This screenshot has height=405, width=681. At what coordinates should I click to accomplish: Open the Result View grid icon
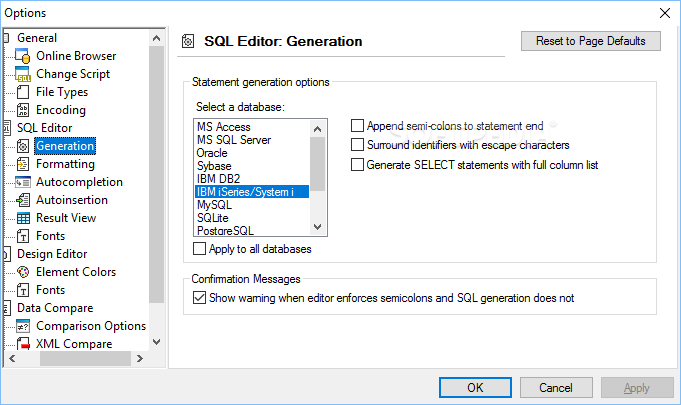pos(23,218)
